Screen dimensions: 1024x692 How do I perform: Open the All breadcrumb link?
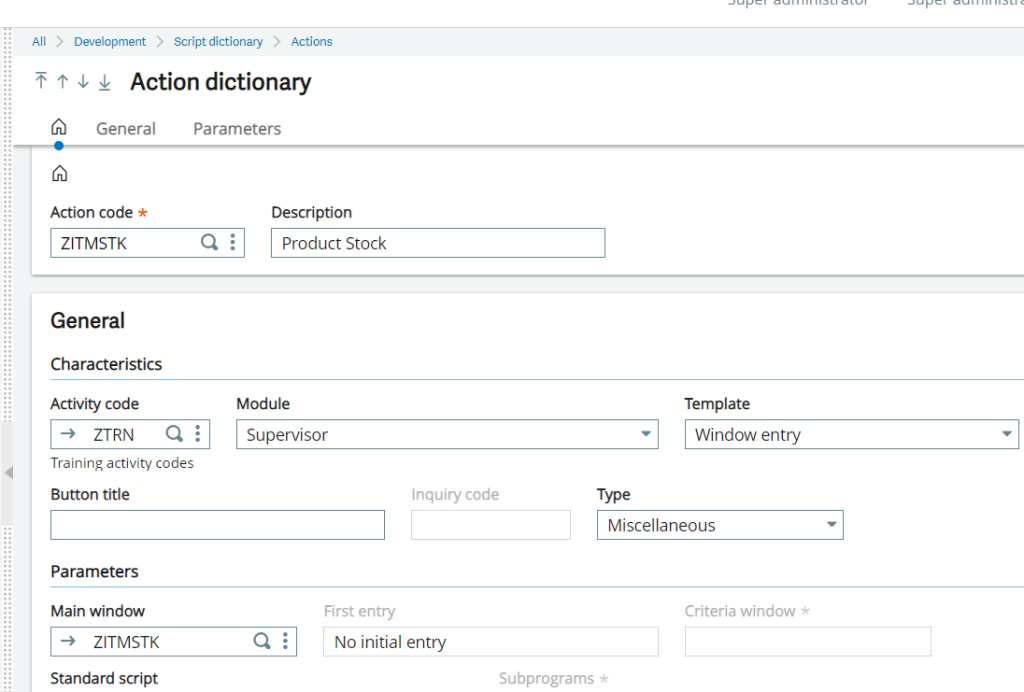pyautogui.click(x=39, y=42)
